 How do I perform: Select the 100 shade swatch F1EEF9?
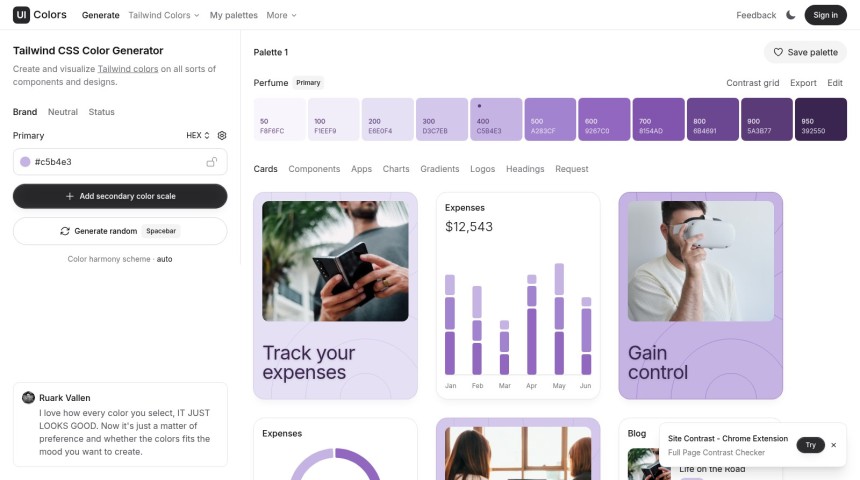[333, 120]
